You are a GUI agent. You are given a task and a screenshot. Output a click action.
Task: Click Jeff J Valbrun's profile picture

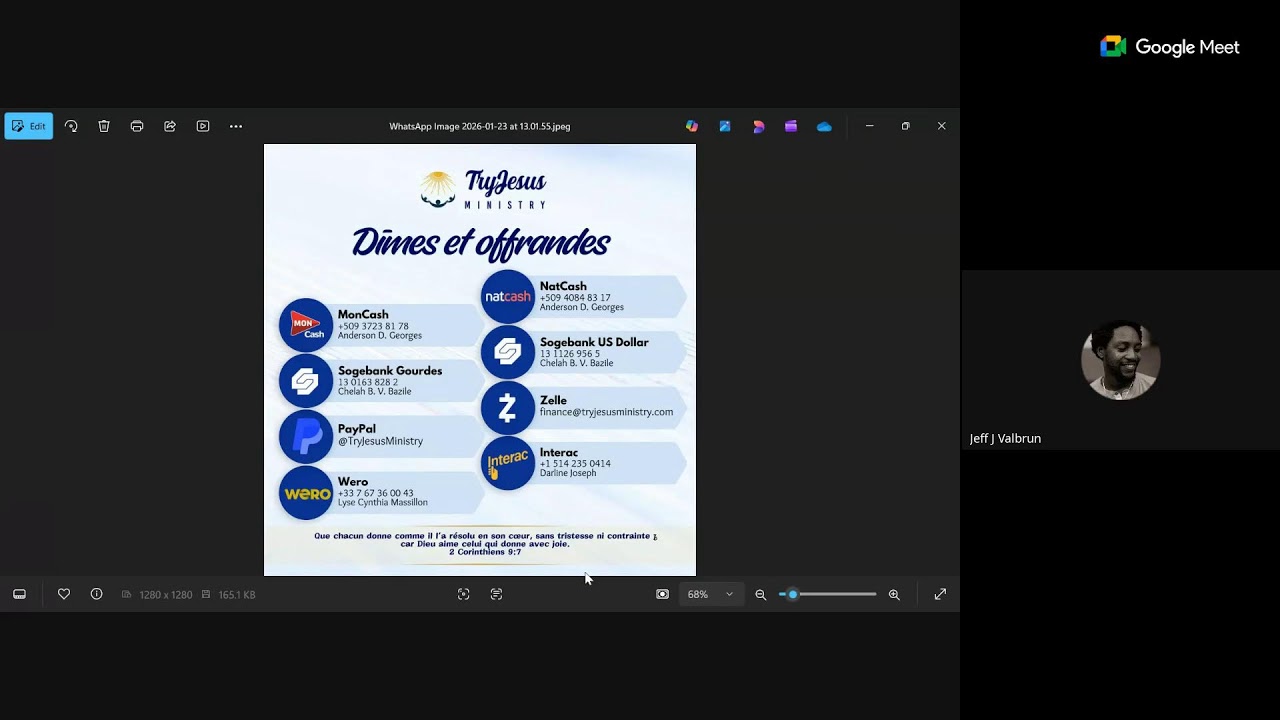tap(1121, 360)
